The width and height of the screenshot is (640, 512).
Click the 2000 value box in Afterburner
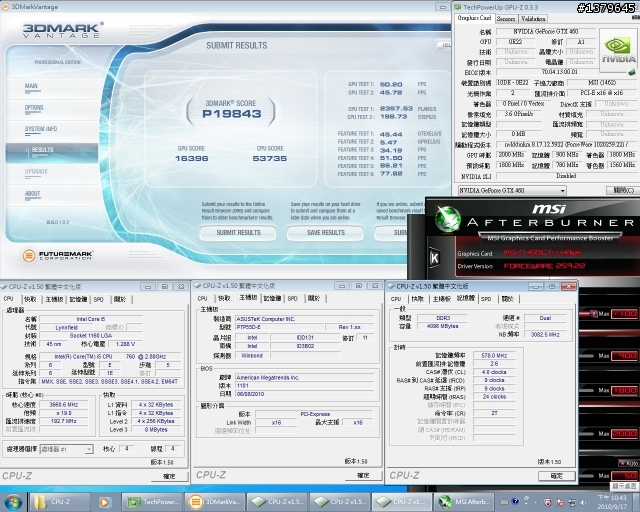coord(624,433)
